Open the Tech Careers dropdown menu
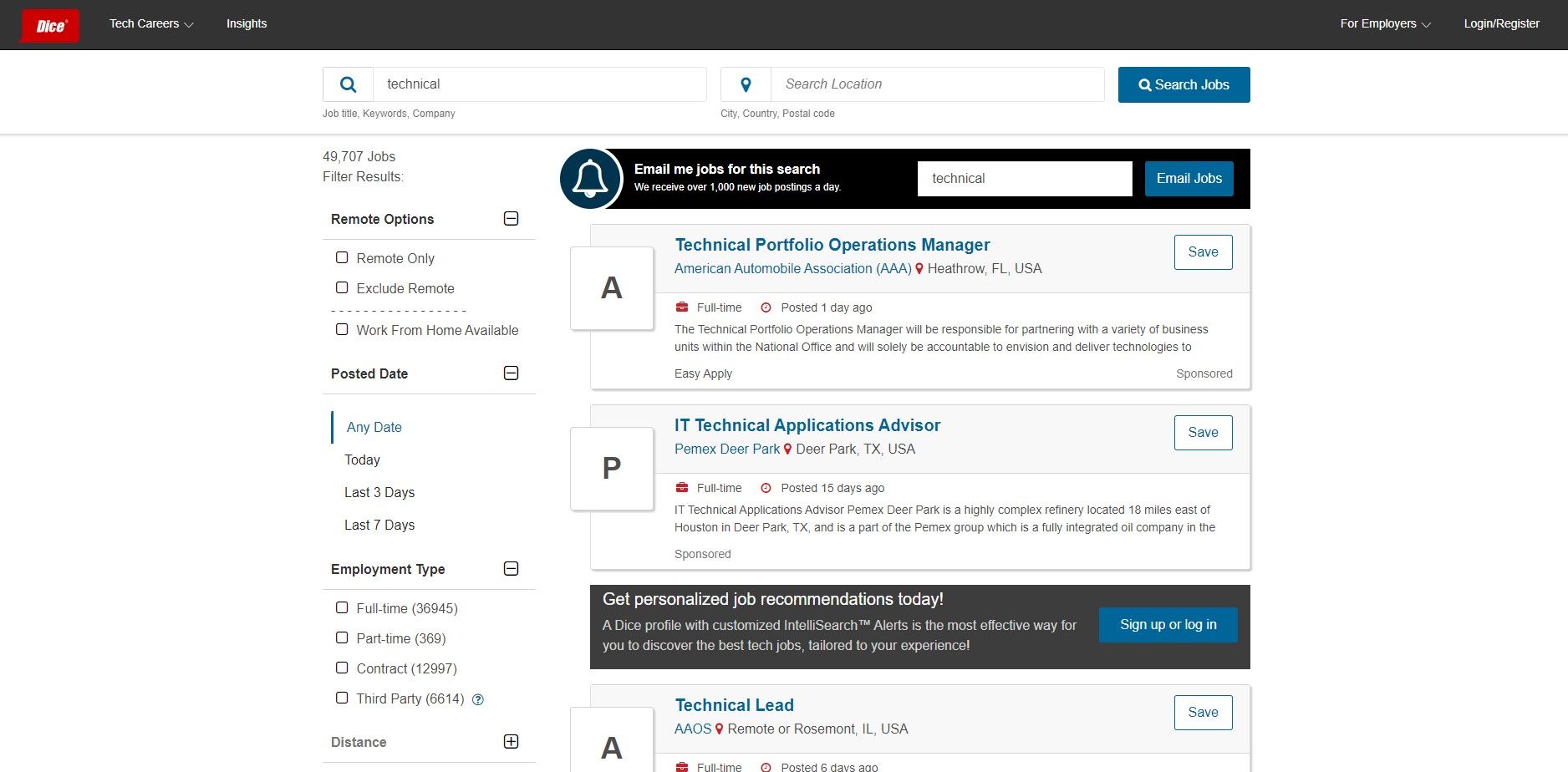 click(x=151, y=23)
